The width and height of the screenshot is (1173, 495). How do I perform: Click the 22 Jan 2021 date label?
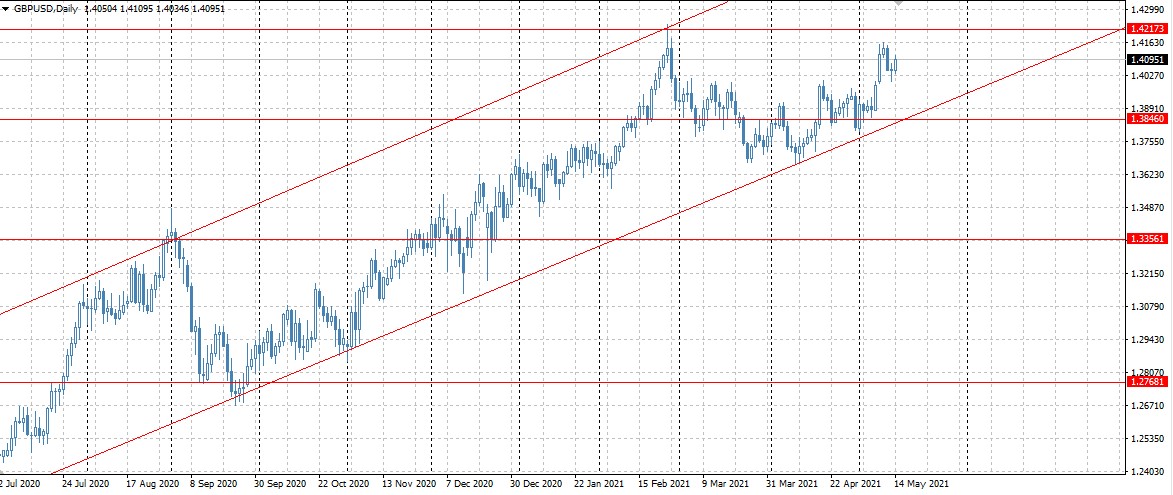coord(600,484)
